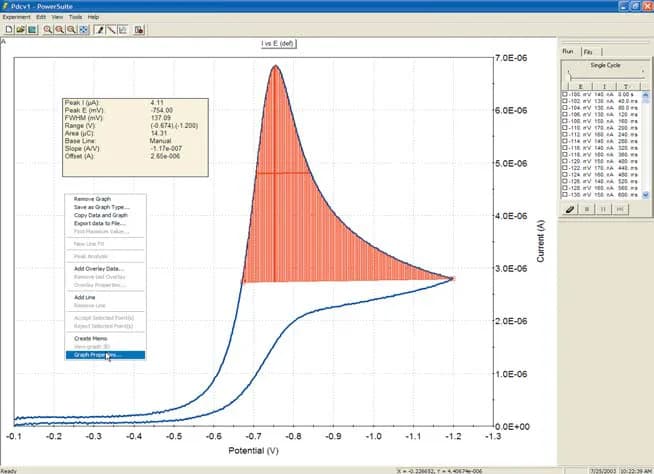Select the second magnifier zoom icon
Screen dimensions: 654x474
point(60,30)
